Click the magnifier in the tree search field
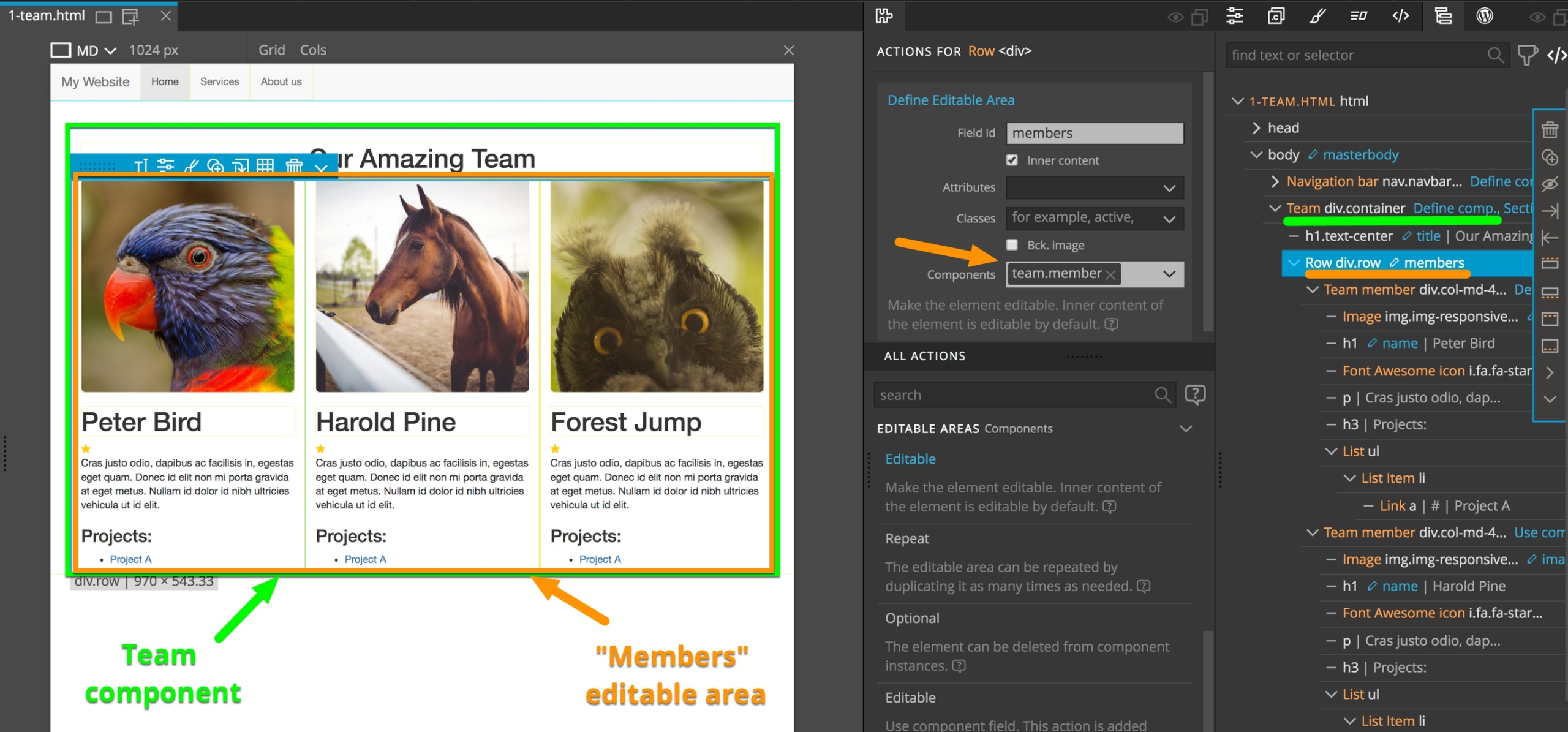The width and height of the screenshot is (1568, 732). 1495,55
